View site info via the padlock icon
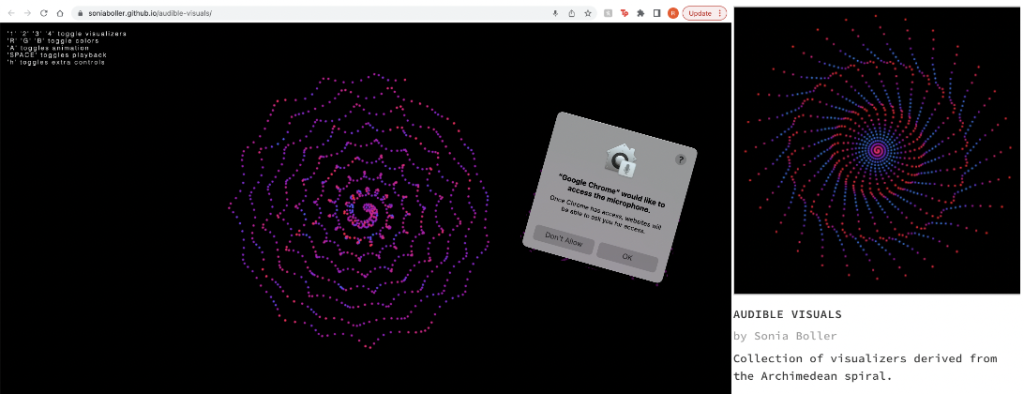 pos(79,13)
